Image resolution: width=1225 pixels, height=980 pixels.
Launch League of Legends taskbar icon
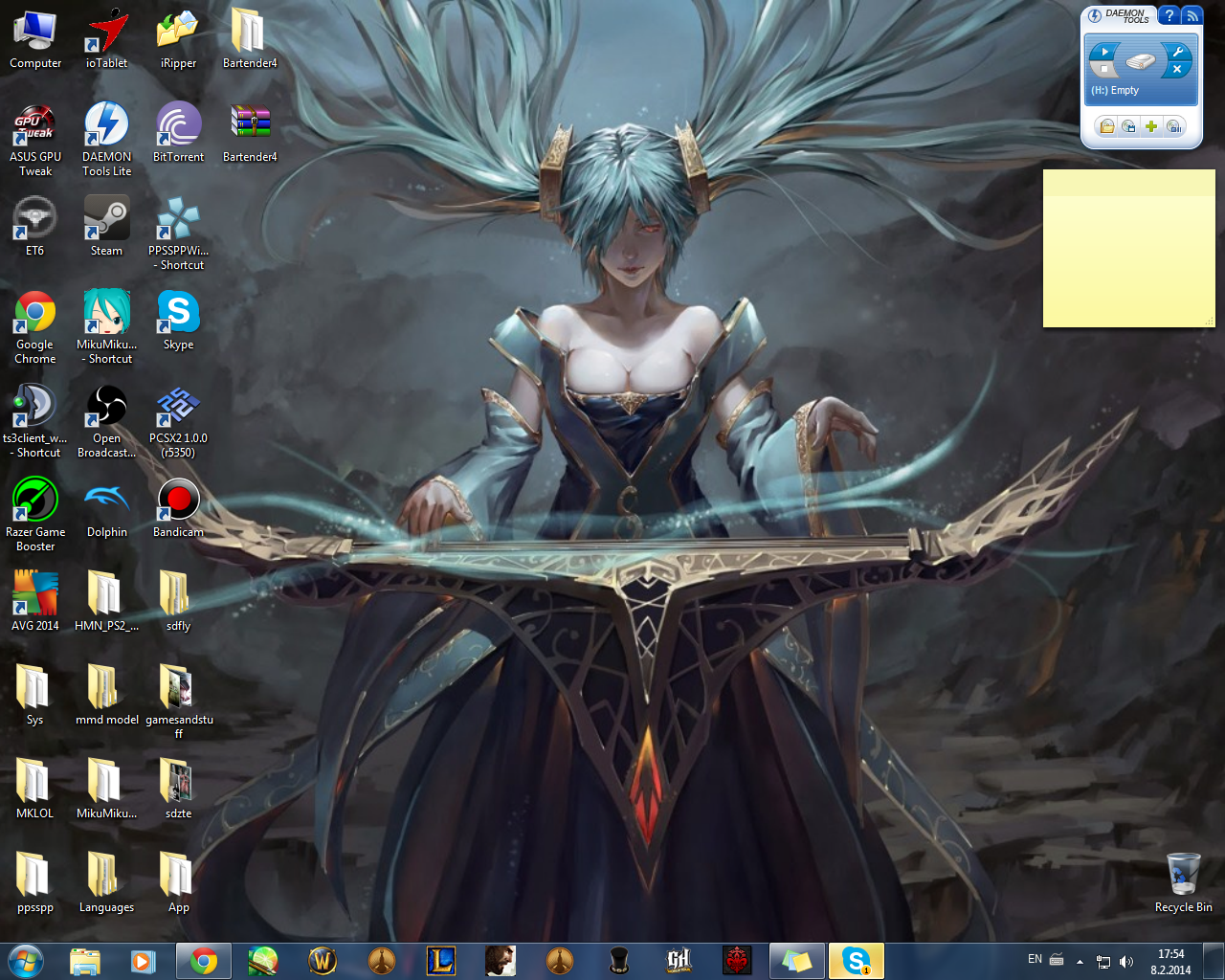441,961
